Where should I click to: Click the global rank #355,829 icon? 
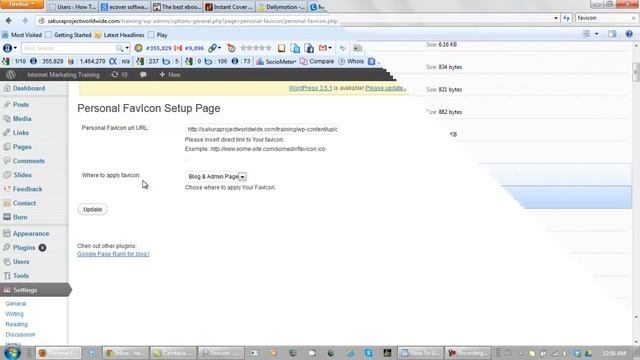138,48
